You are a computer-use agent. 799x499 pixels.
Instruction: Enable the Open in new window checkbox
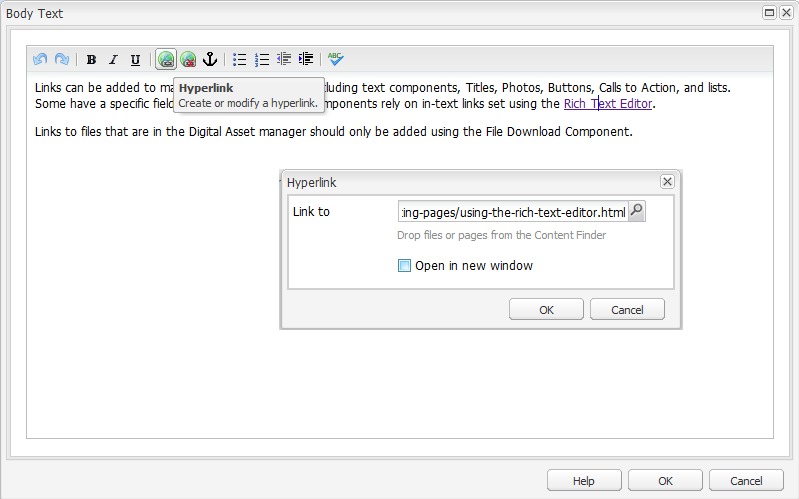click(405, 266)
